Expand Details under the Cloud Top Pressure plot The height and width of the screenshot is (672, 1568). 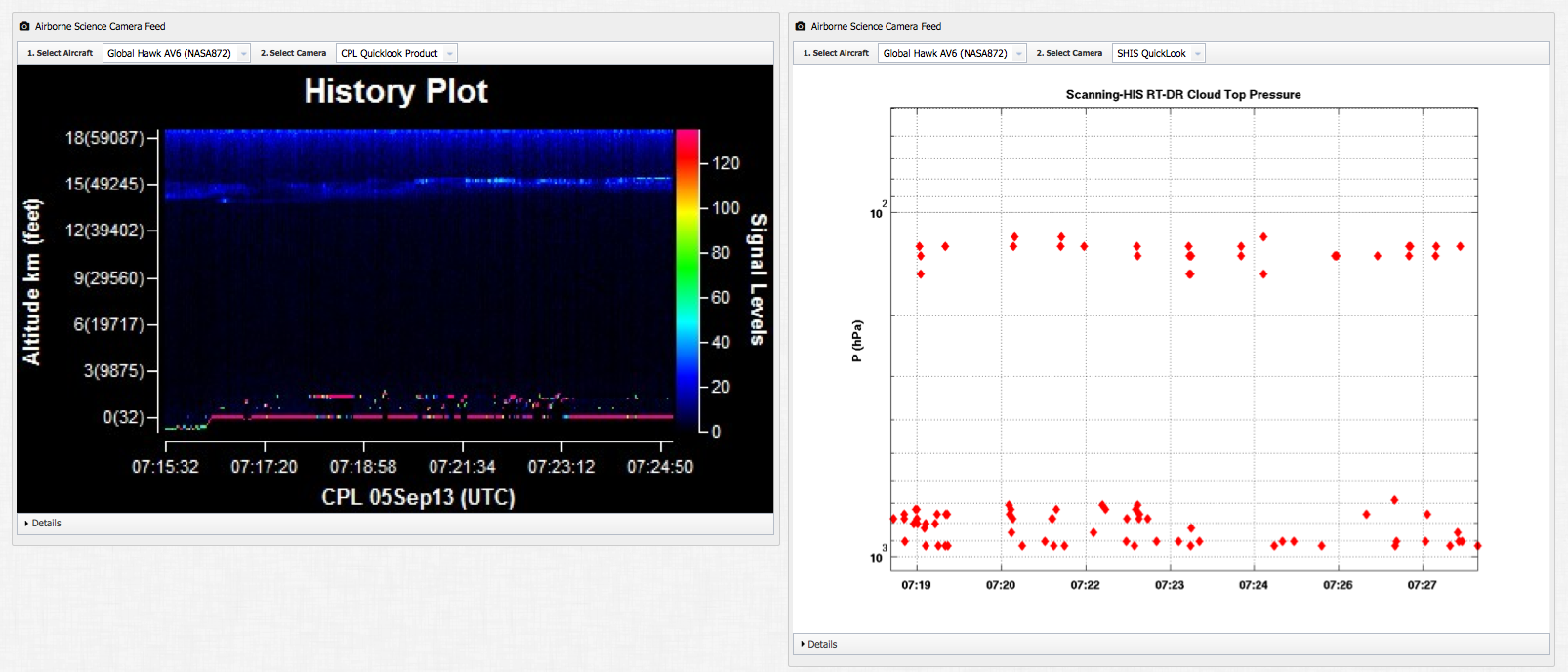pyautogui.click(x=819, y=644)
